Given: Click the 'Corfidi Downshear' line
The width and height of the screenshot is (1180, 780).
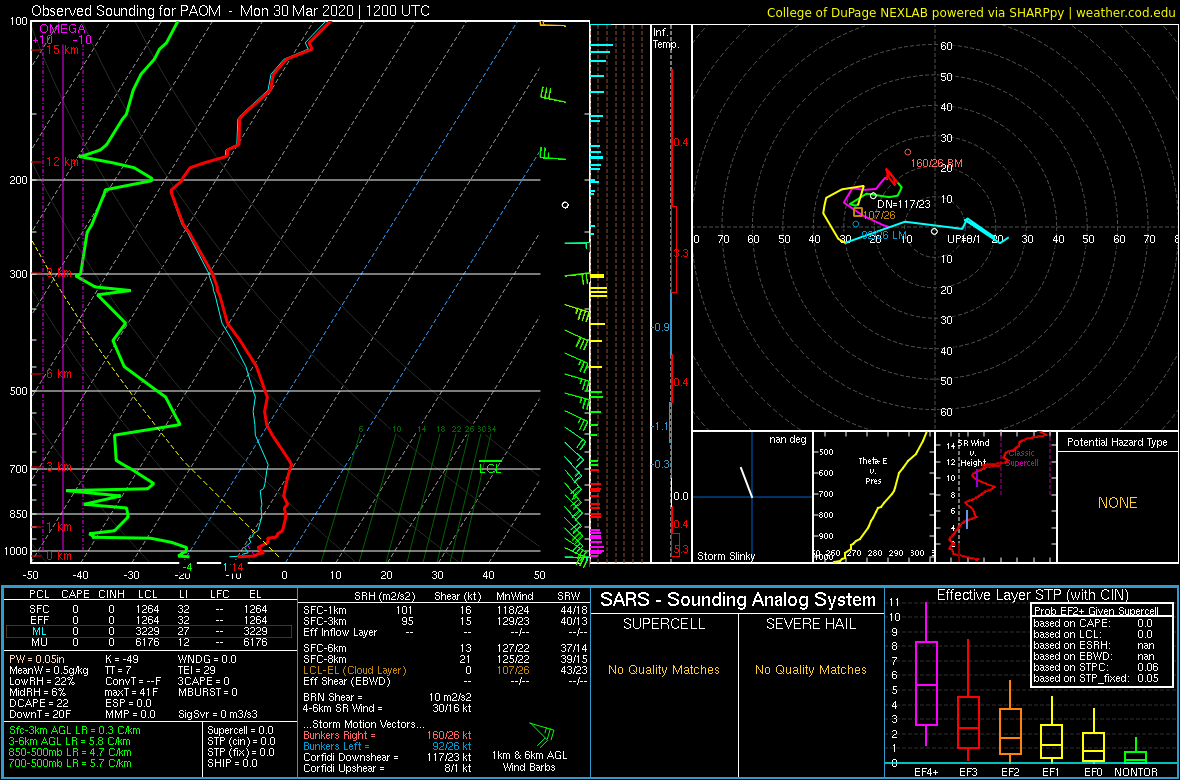Looking at the screenshot, I should [387, 757].
